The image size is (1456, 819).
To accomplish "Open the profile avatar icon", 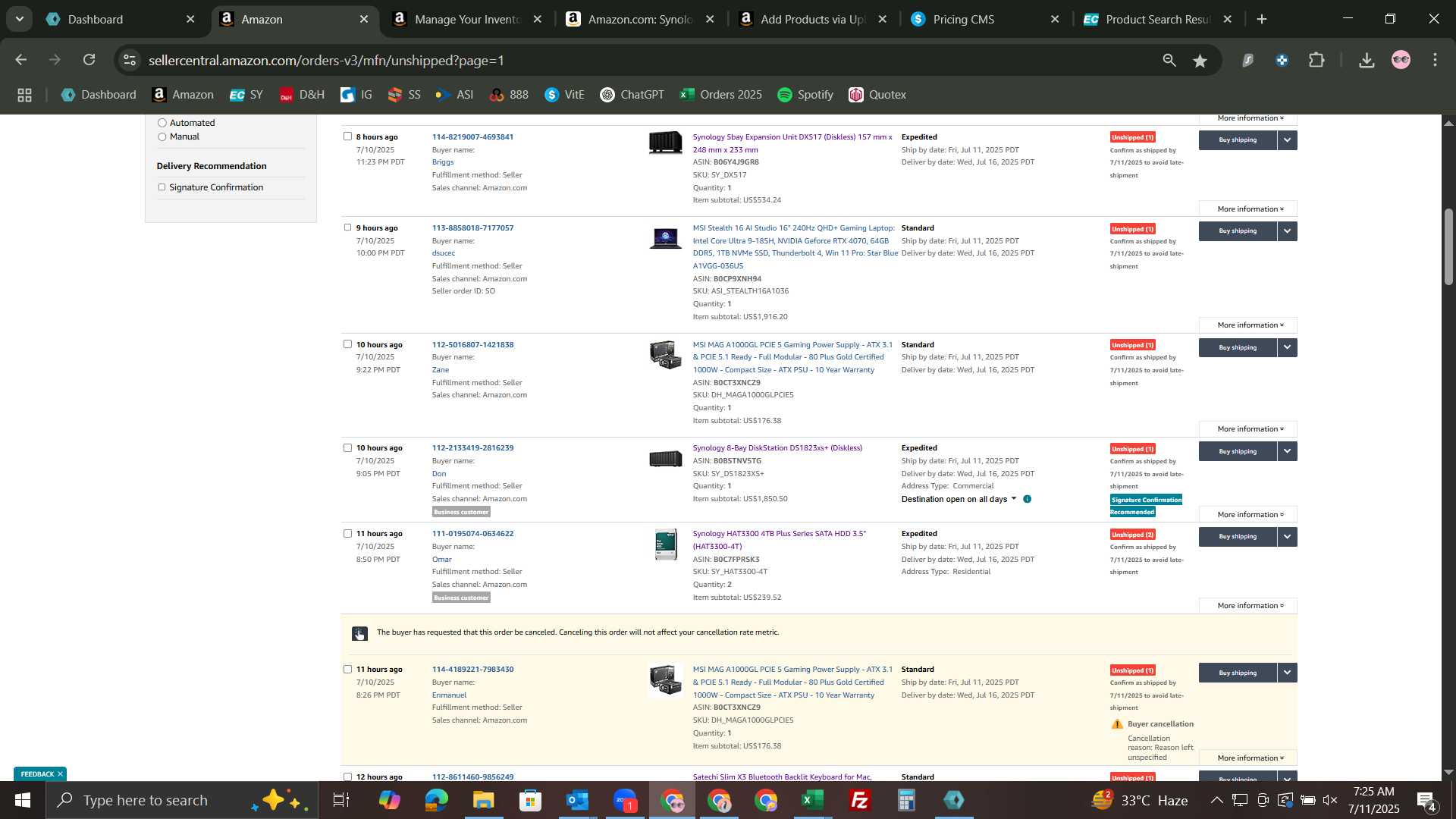I will [x=1401, y=60].
